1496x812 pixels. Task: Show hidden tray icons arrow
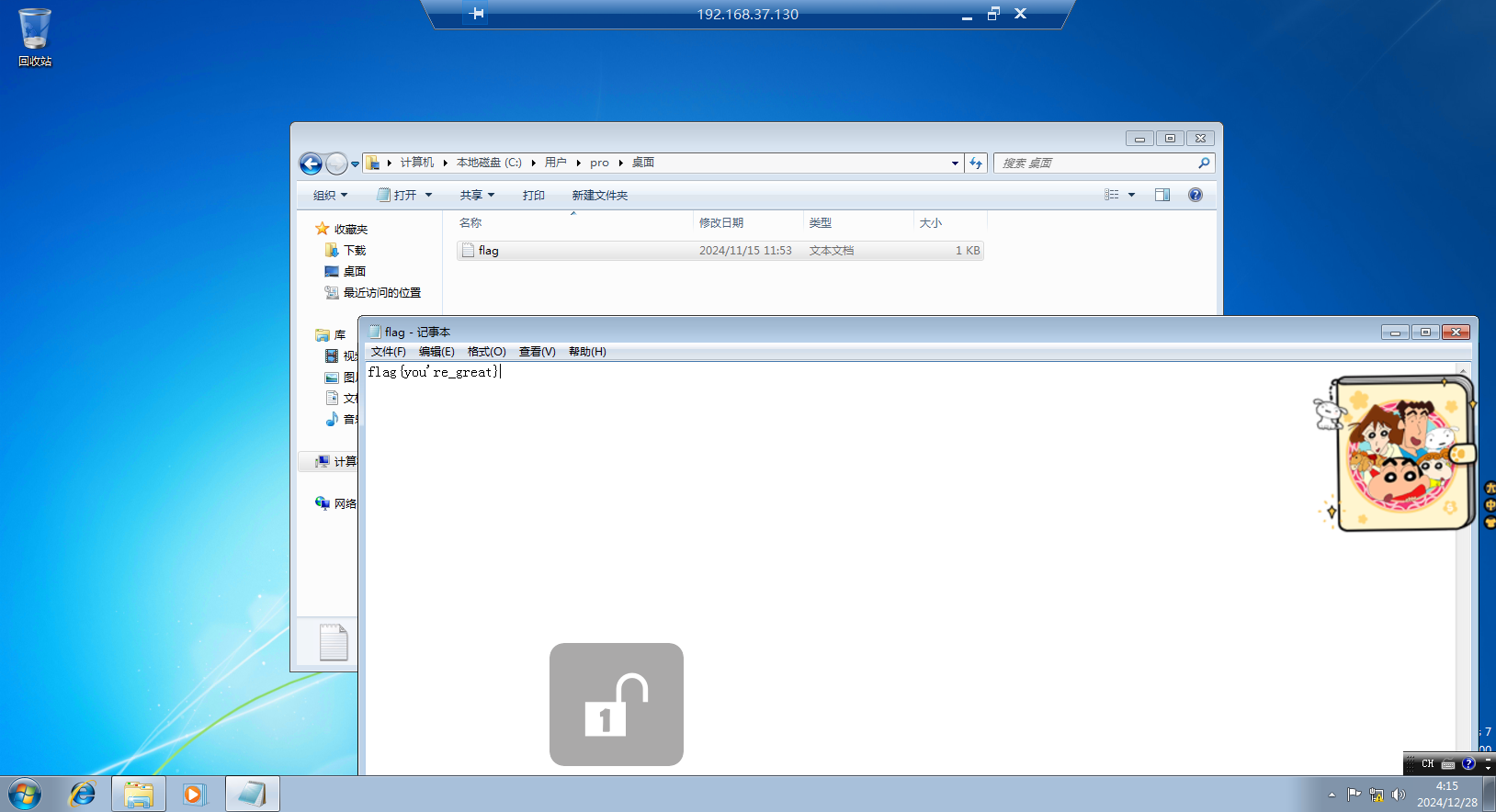click(x=1332, y=795)
